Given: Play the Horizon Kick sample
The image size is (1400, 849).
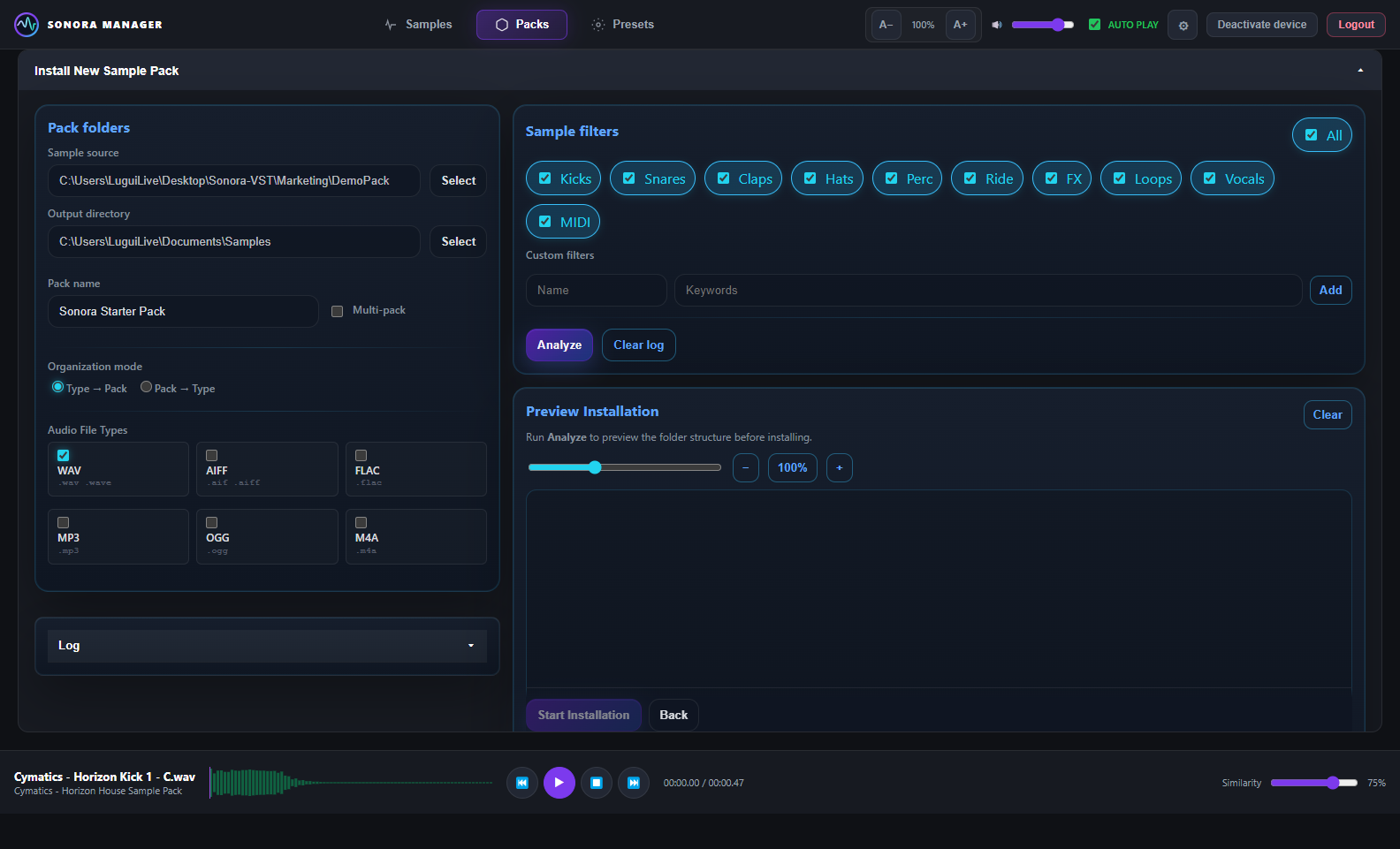Looking at the screenshot, I should coord(559,783).
